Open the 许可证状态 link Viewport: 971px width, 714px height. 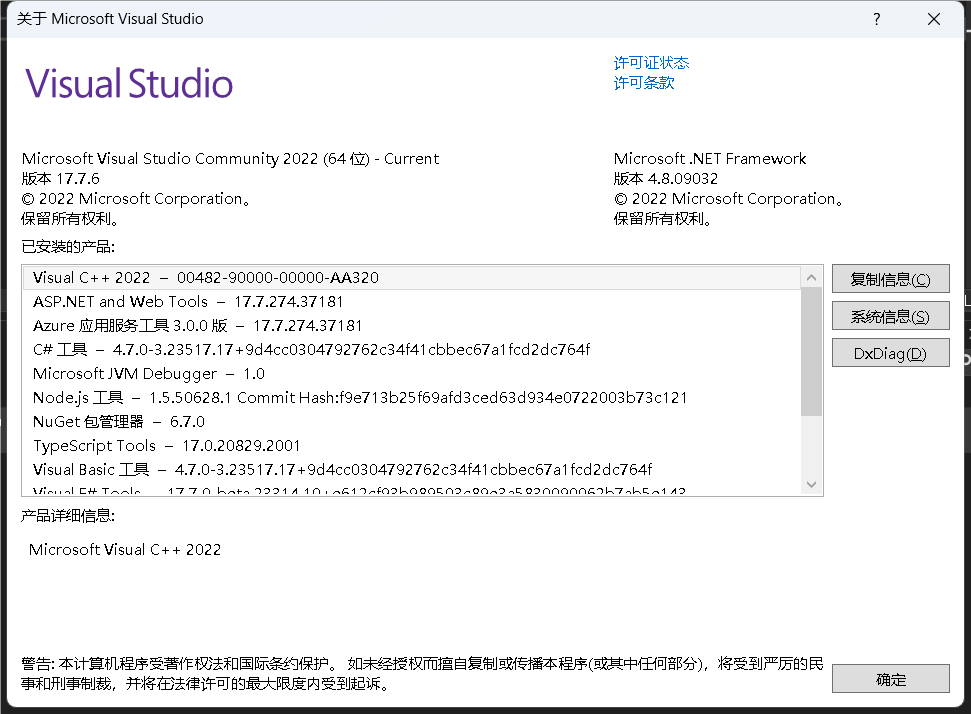651,62
